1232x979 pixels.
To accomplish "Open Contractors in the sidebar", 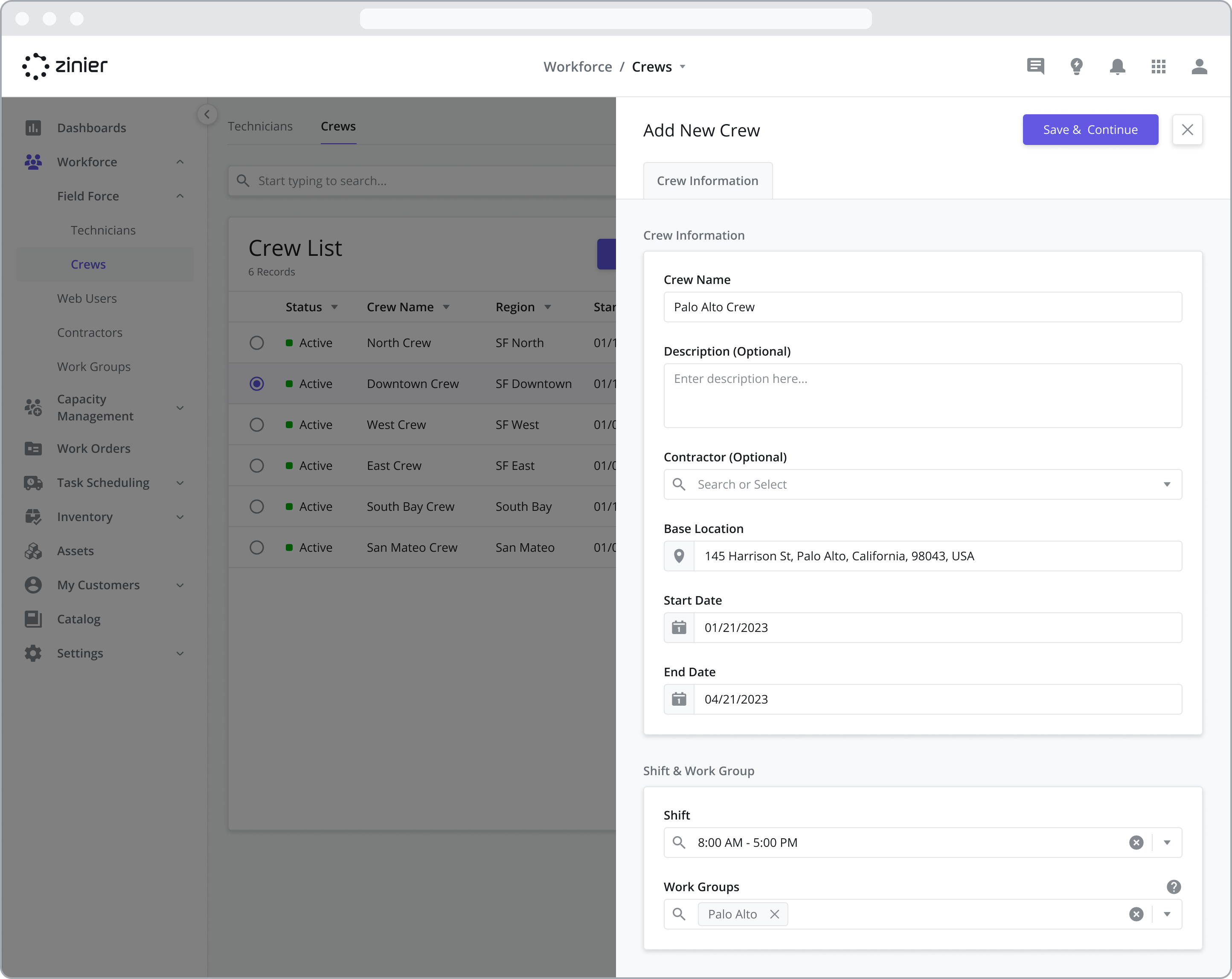I will [90, 333].
